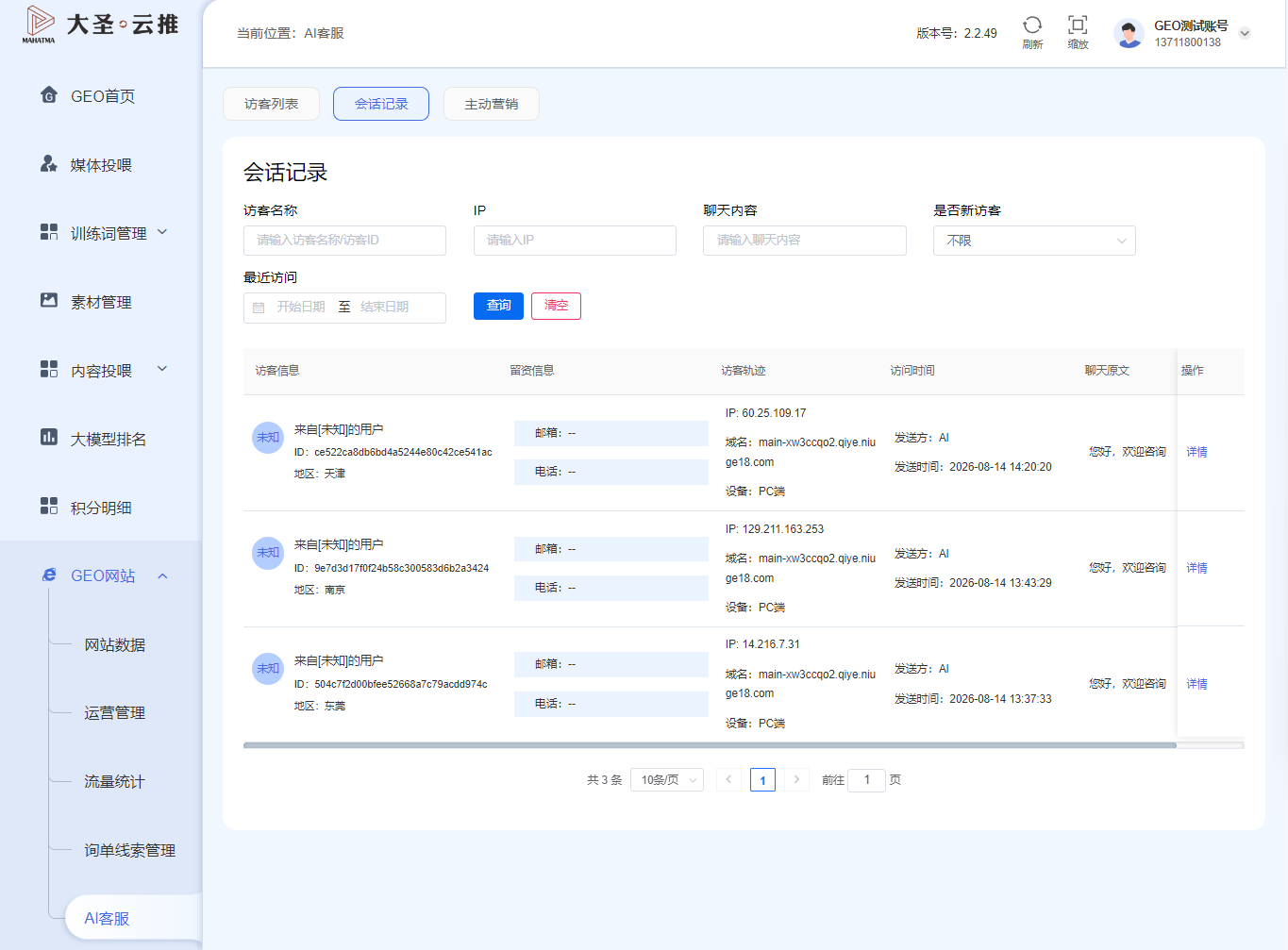1288x950 pixels.
Task: Click the 积分明细 grid icon
Action: pyautogui.click(x=49, y=507)
